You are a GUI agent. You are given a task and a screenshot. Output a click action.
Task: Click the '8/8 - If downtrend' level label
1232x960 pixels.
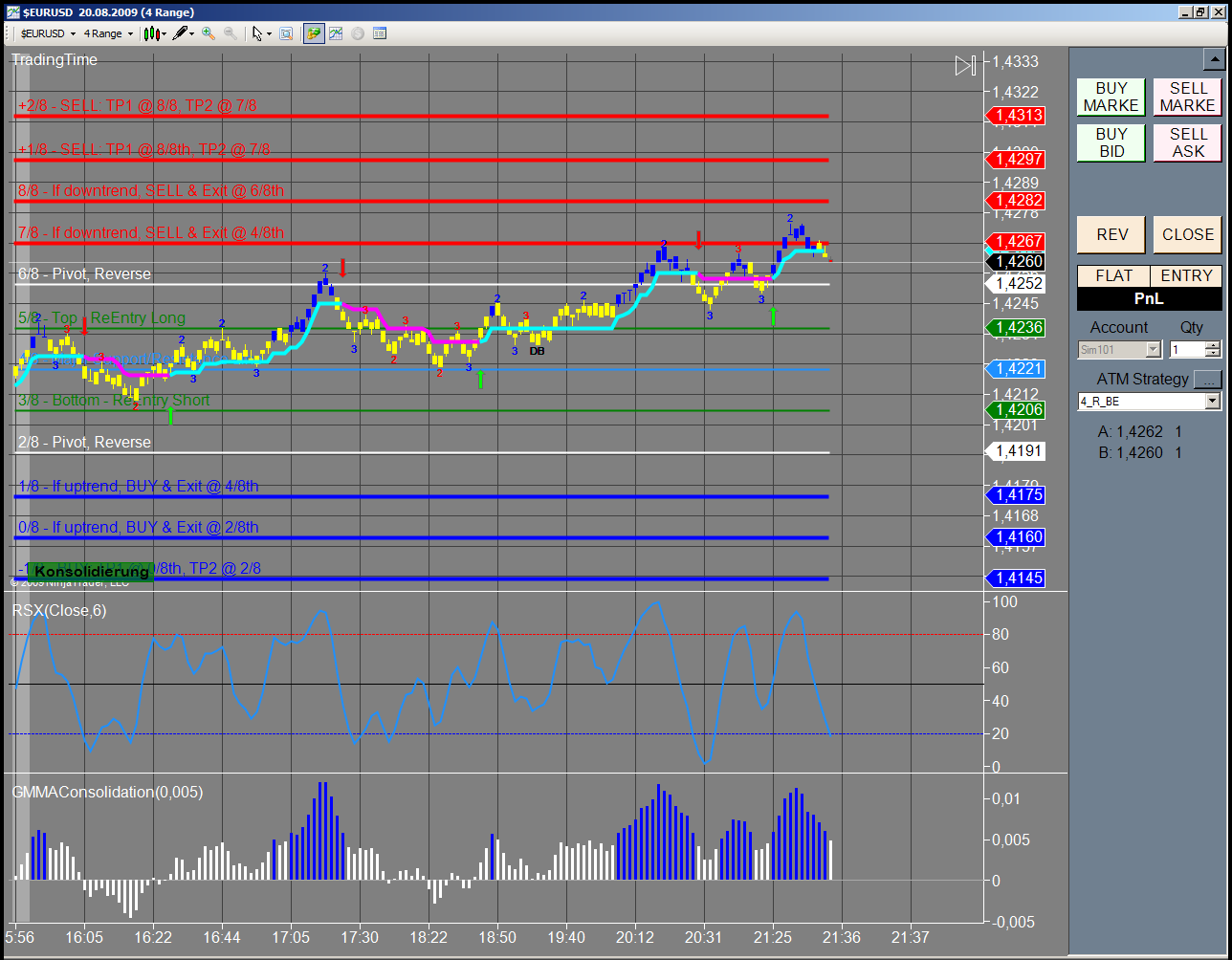pyautogui.click(x=150, y=191)
